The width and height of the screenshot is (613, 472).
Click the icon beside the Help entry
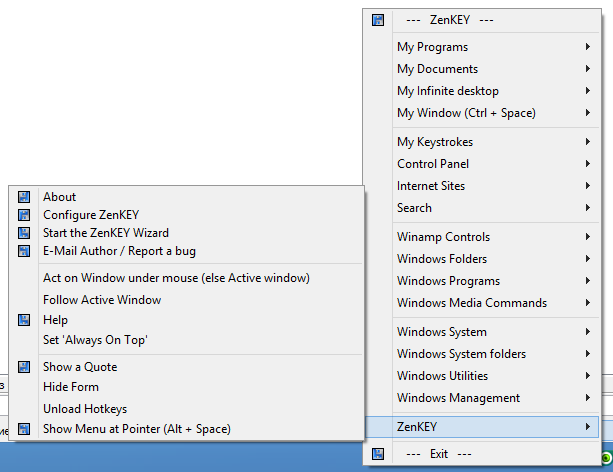(x=24, y=320)
